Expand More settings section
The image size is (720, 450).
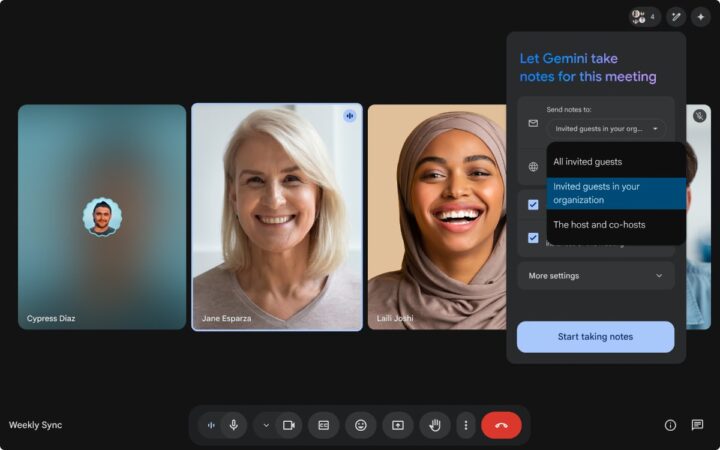coord(595,276)
